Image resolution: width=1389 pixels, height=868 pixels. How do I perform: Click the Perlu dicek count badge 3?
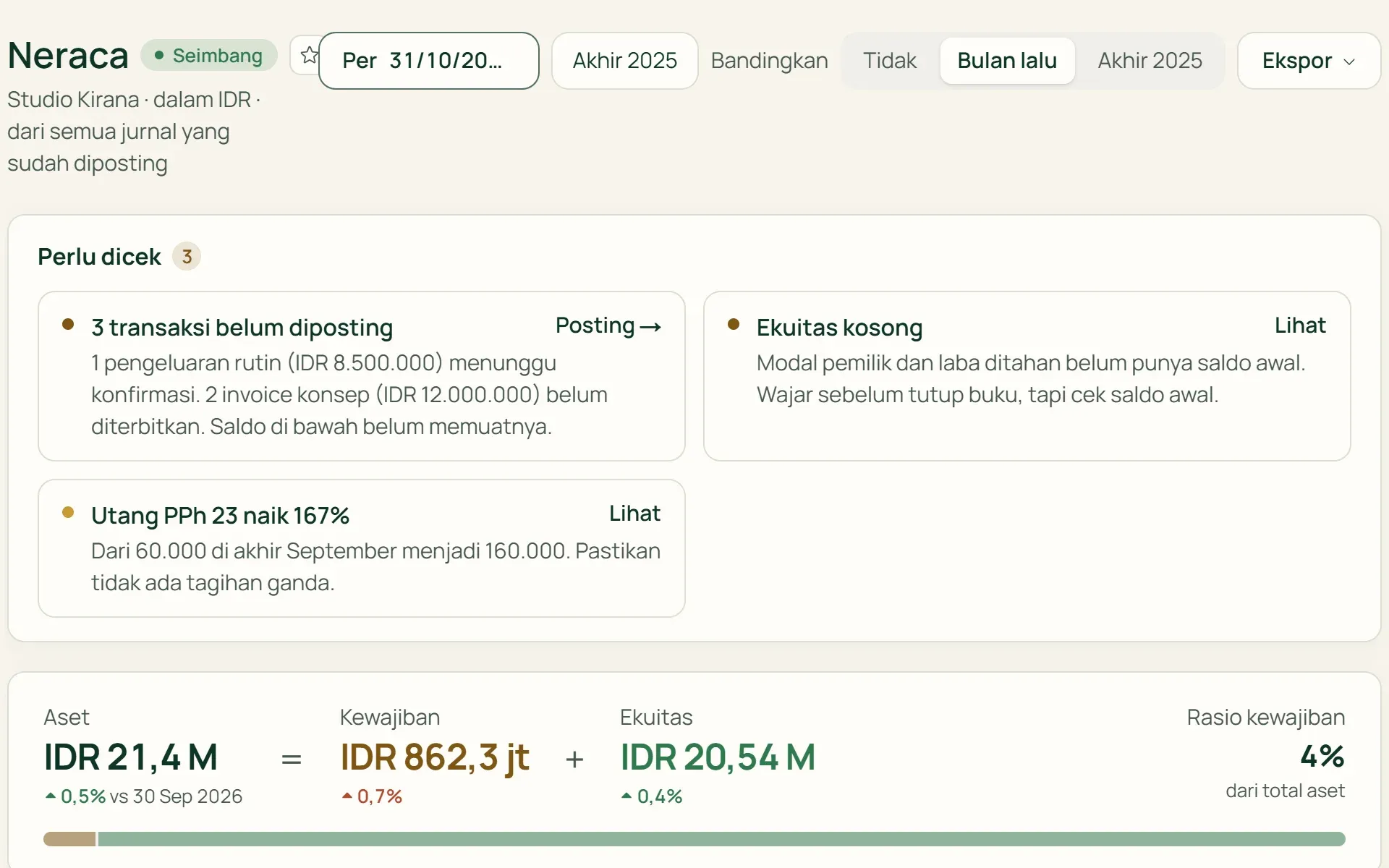(187, 256)
